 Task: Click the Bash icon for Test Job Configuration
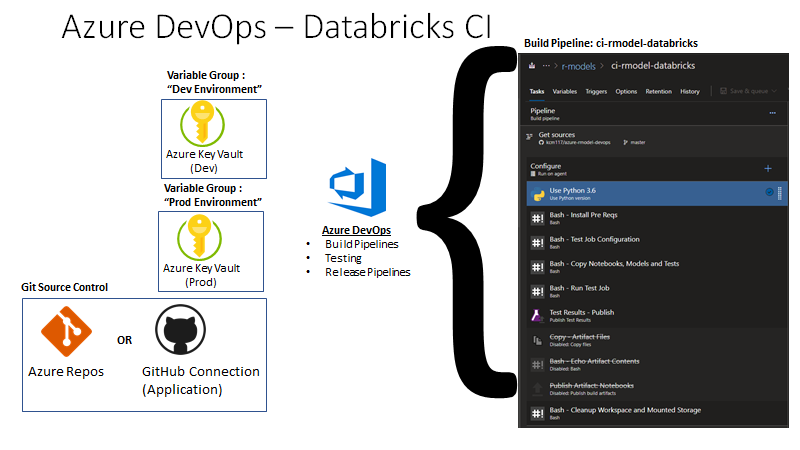(538, 243)
